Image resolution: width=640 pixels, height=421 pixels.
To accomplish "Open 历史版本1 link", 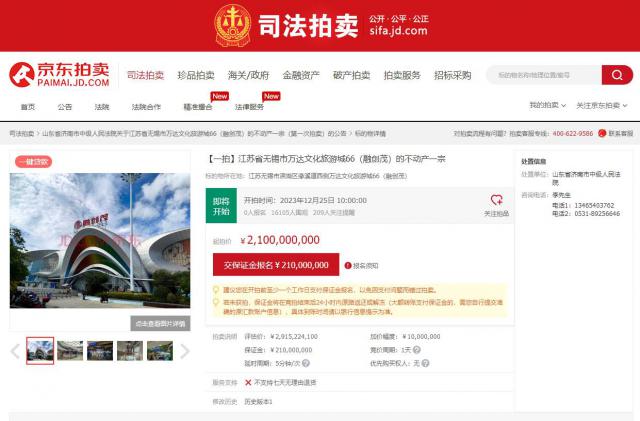I will tap(258, 402).
